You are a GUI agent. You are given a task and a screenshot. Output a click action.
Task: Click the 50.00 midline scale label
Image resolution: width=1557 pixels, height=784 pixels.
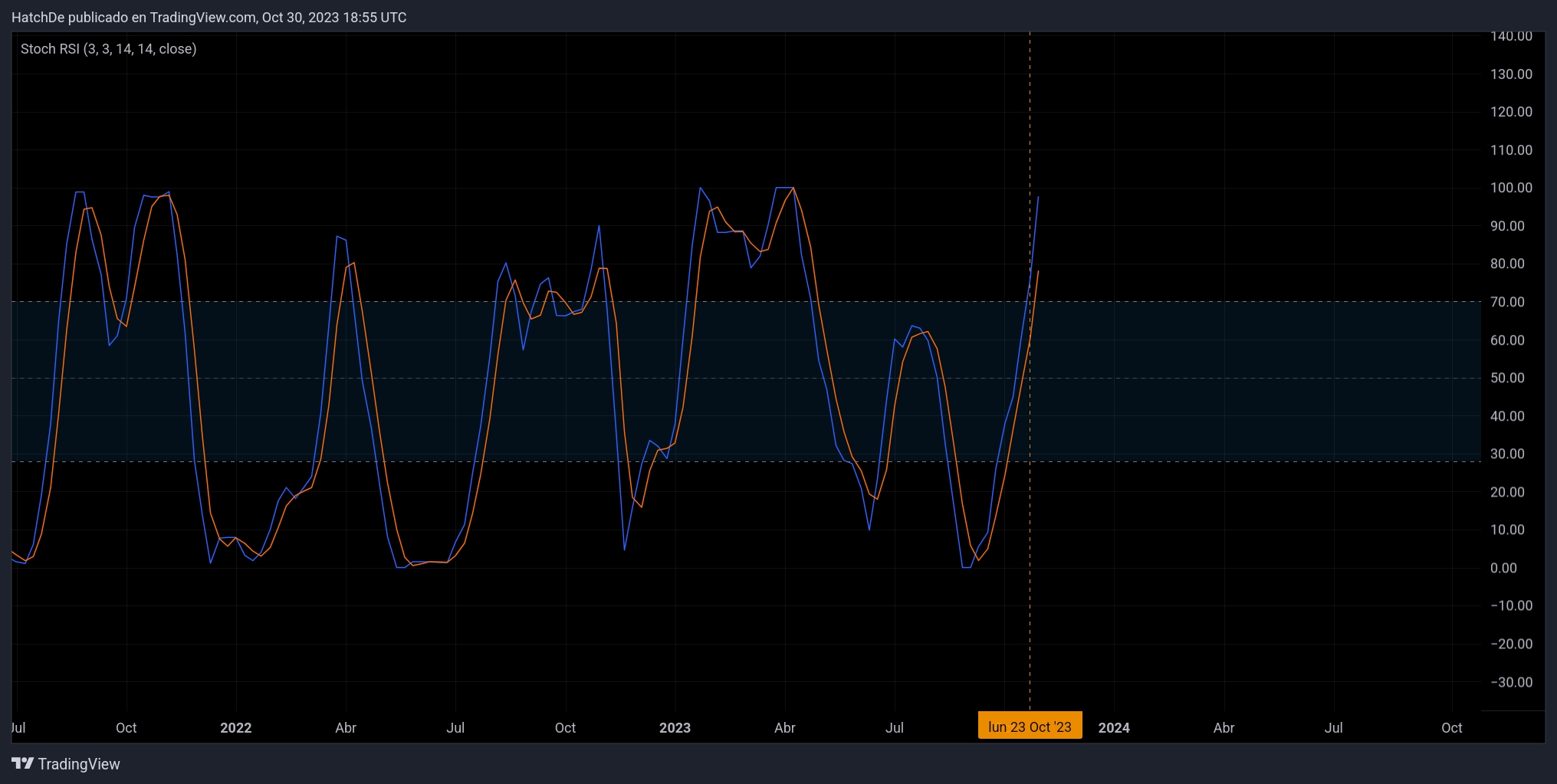tap(1506, 378)
